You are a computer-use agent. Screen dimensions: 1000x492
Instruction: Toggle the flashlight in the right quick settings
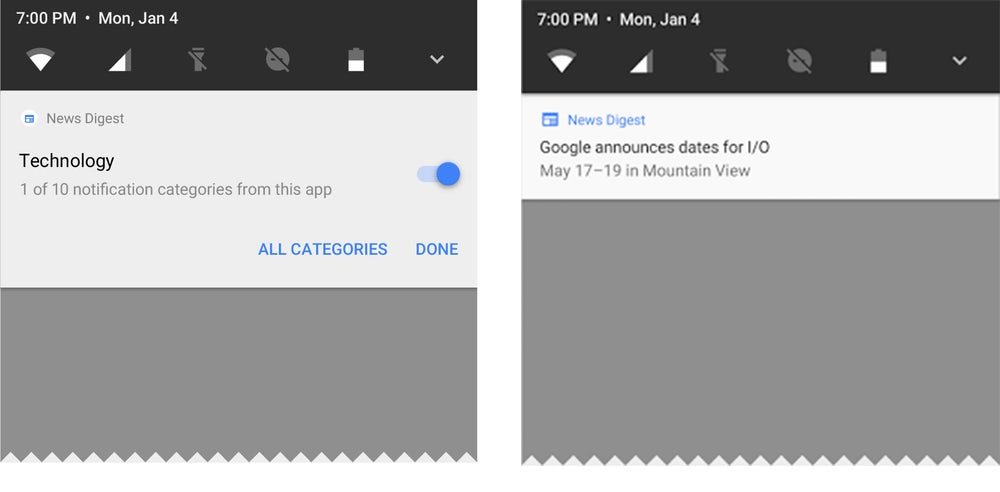click(x=720, y=62)
